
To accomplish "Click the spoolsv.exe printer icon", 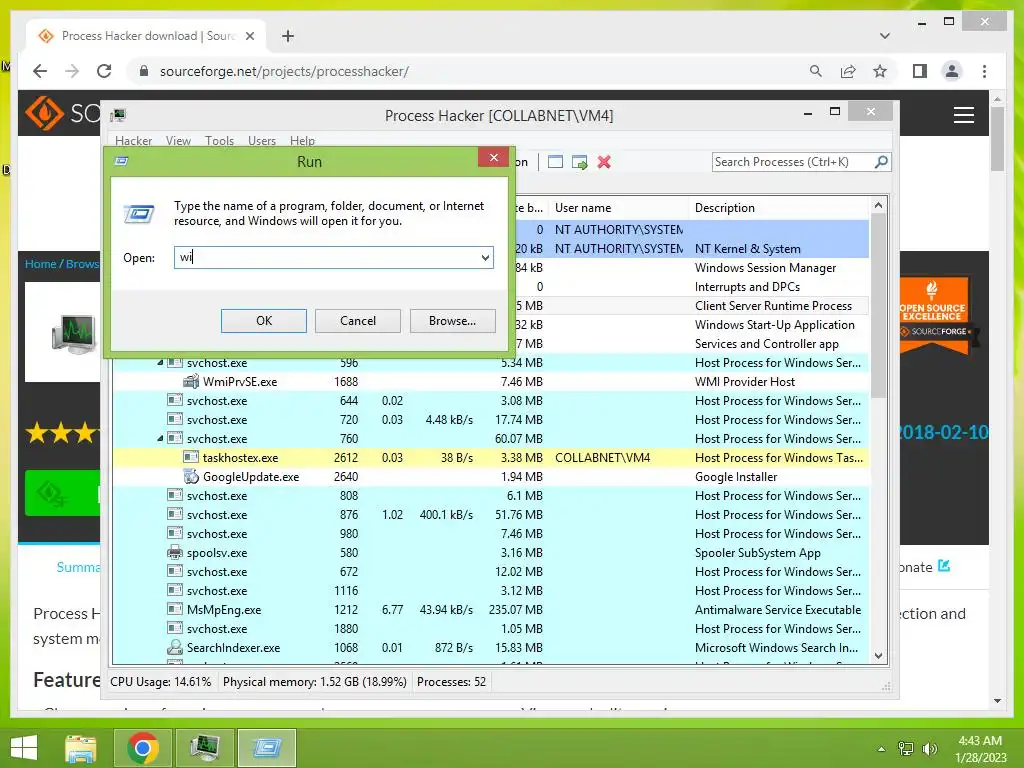I will point(174,552).
